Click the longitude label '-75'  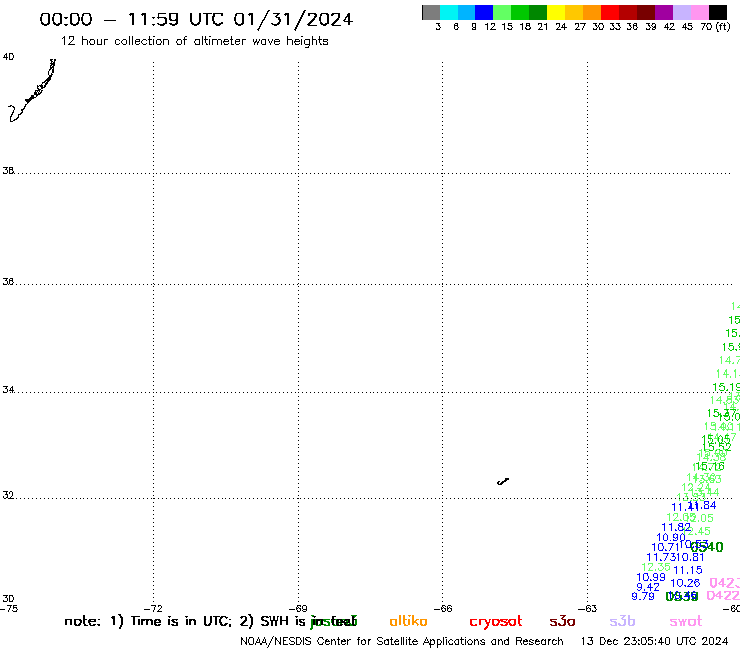[x=9, y=608]
